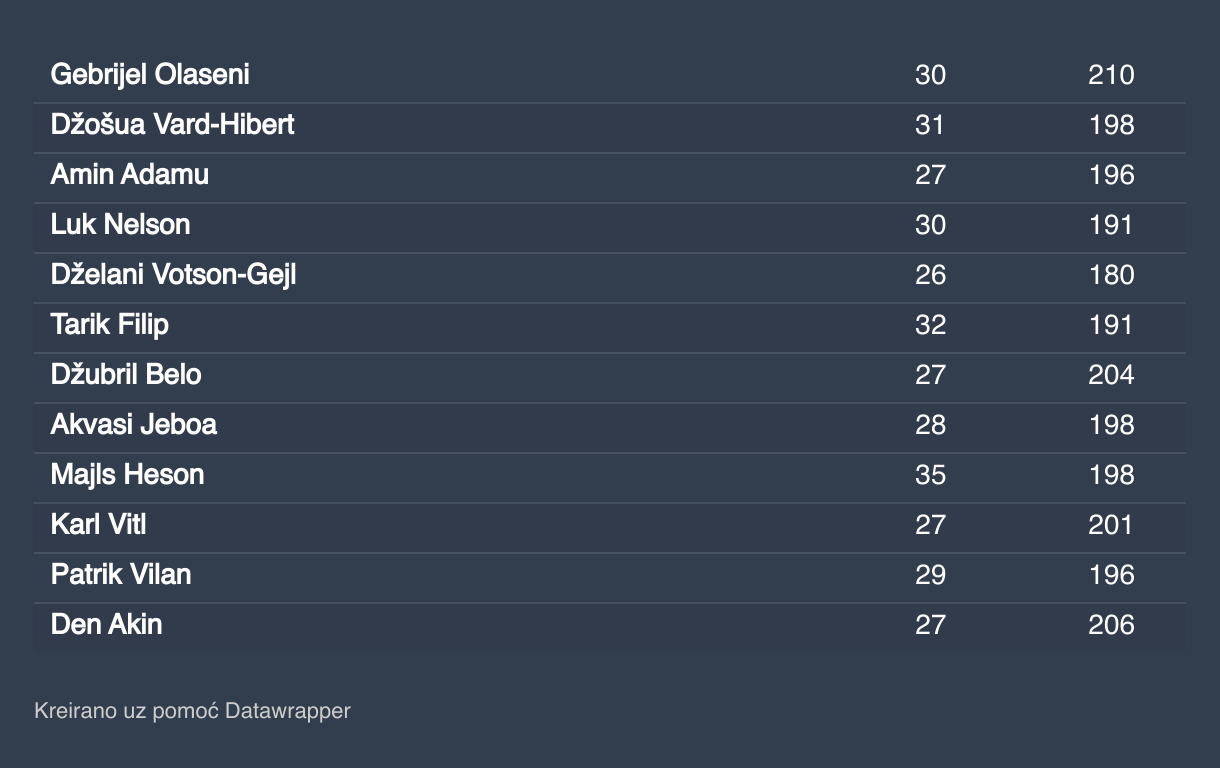Image resolution: width=1220 pixels, height=768 pixels.
Task: Select Džubril Belo in the table
Action: (126, 375)
